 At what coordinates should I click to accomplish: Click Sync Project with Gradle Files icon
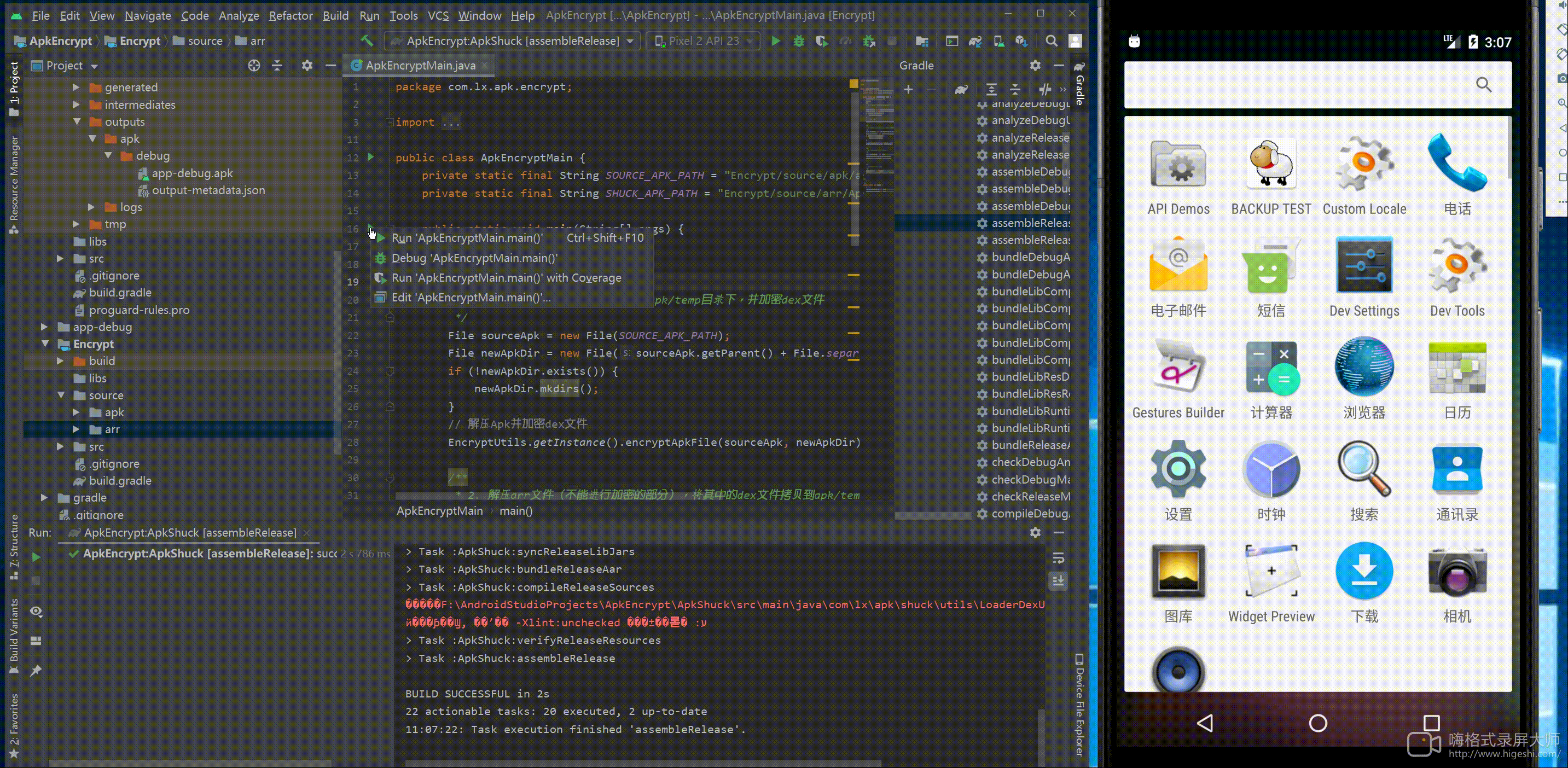(975, 41)
